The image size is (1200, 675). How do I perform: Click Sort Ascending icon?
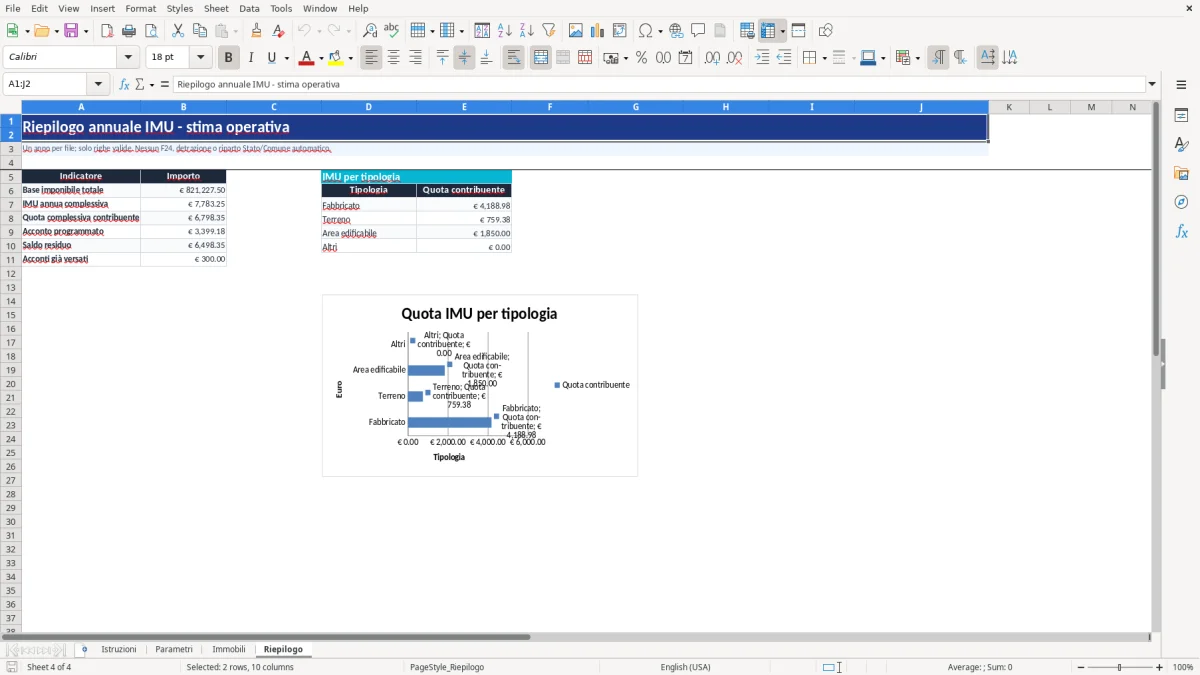coord(505,31)
